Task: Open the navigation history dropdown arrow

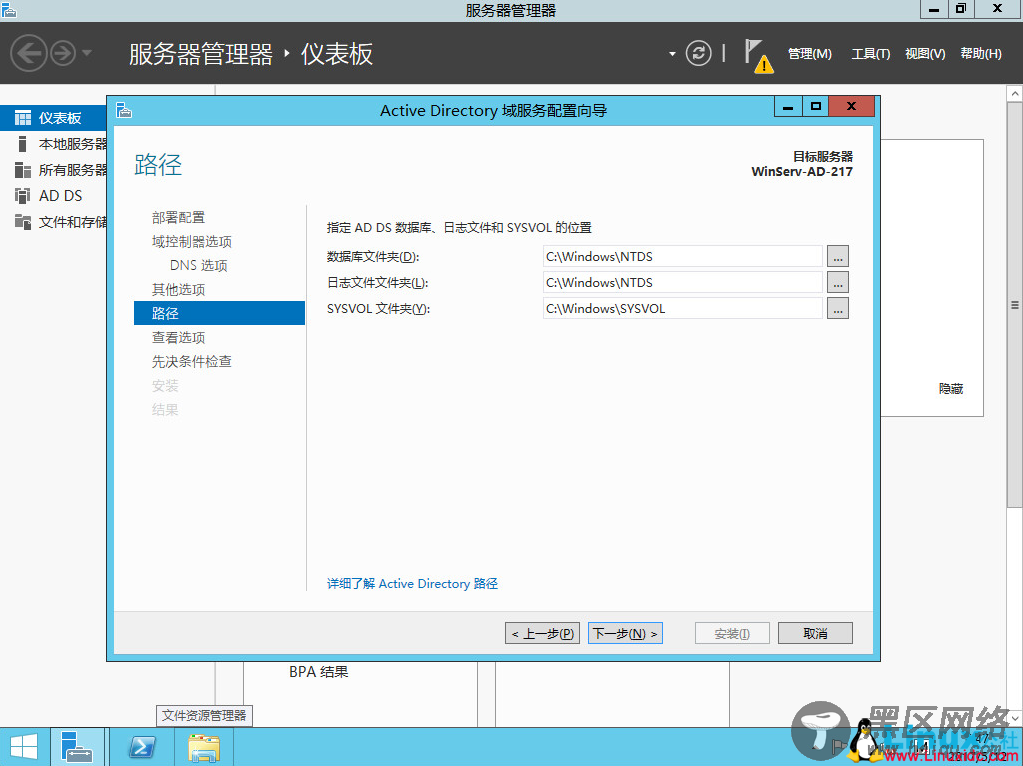Action: pos(87,53)
